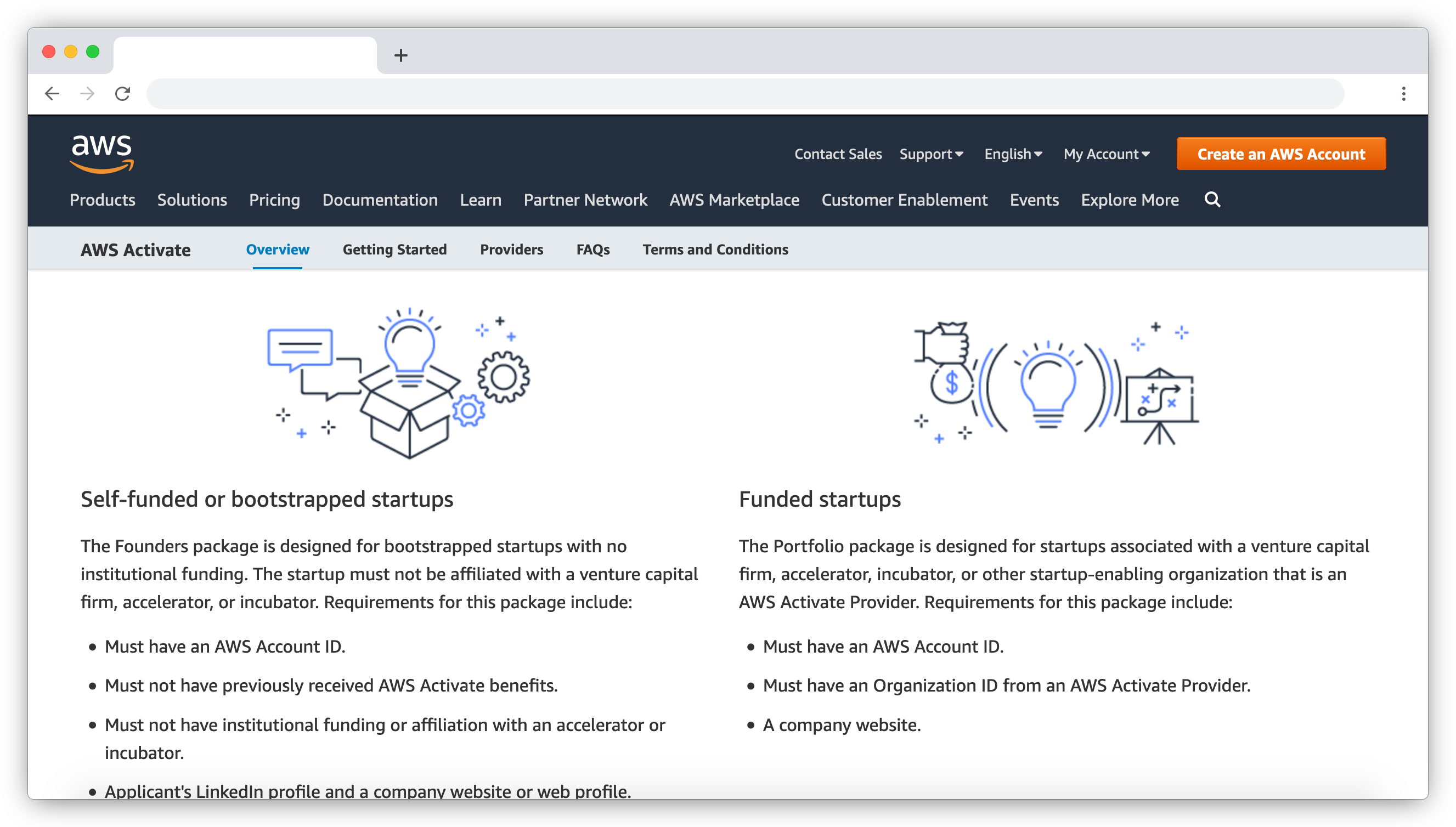This screenshot has width=1456, height=827.
Task: Open a new tab with the plus icon
Action: 401,55
